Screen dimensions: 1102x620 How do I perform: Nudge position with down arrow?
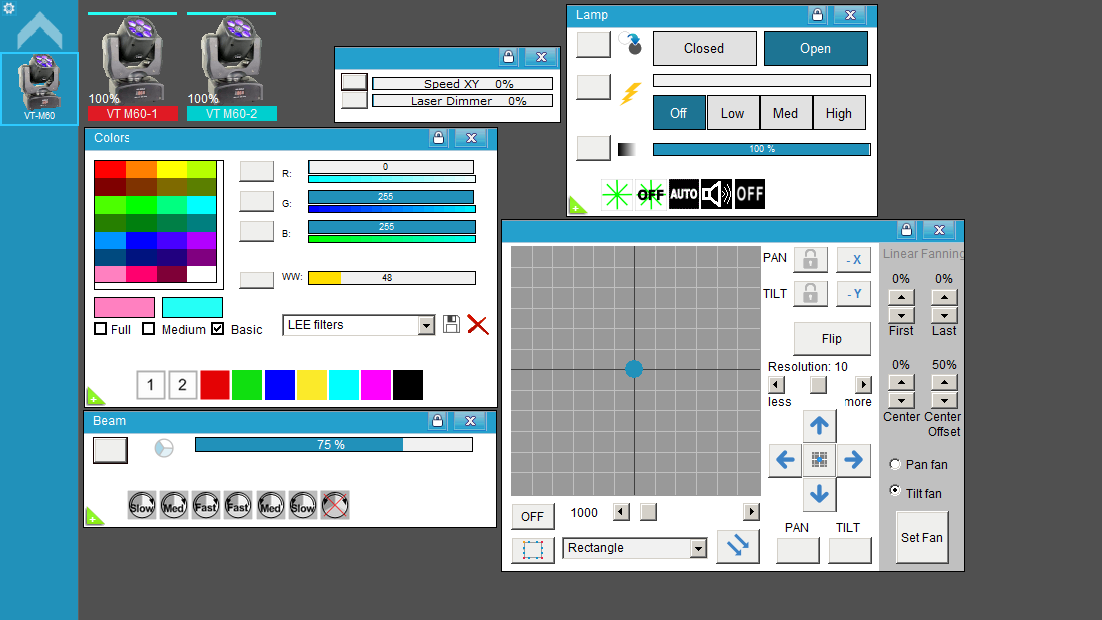click(x=819, y=494)
